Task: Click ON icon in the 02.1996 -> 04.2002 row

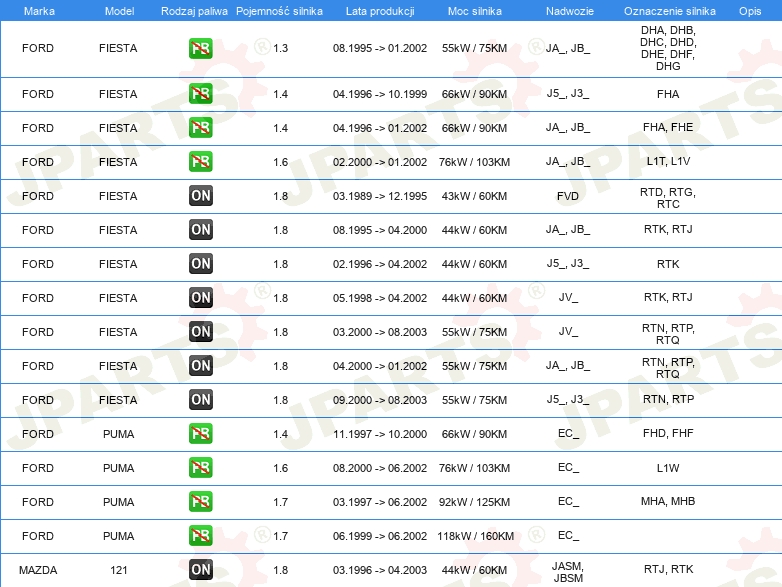Action: coord(200,263)
